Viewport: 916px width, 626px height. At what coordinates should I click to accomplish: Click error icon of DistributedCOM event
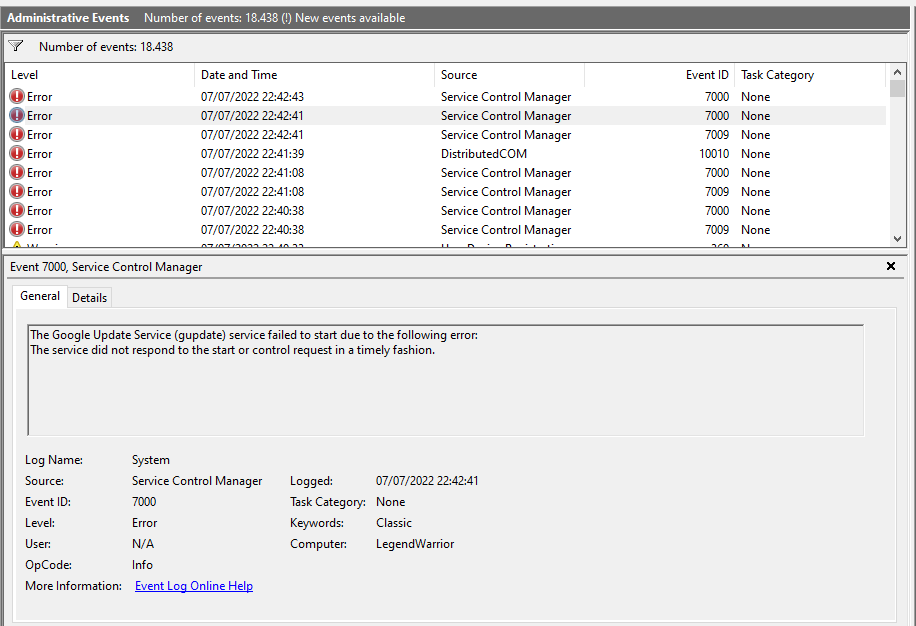pyautogui.click(x=17, y=154)
